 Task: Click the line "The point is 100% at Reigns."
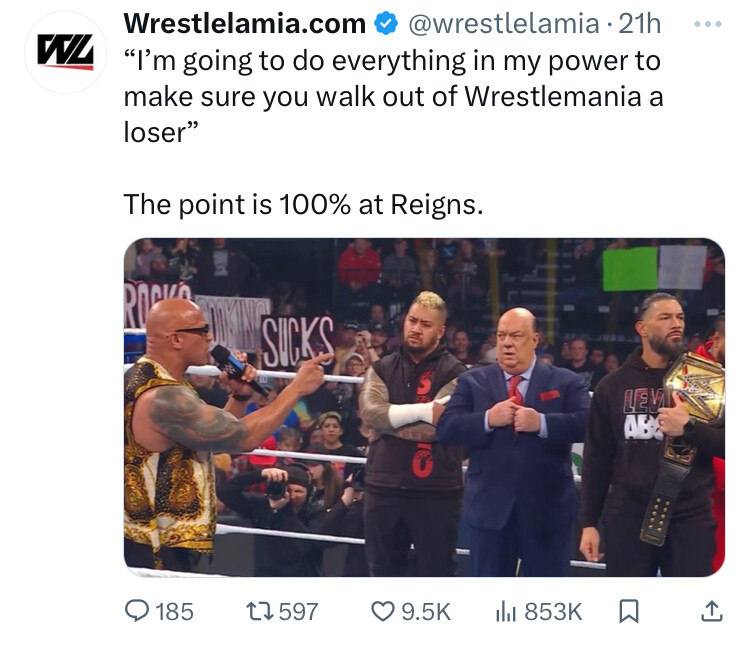point(304,204)
